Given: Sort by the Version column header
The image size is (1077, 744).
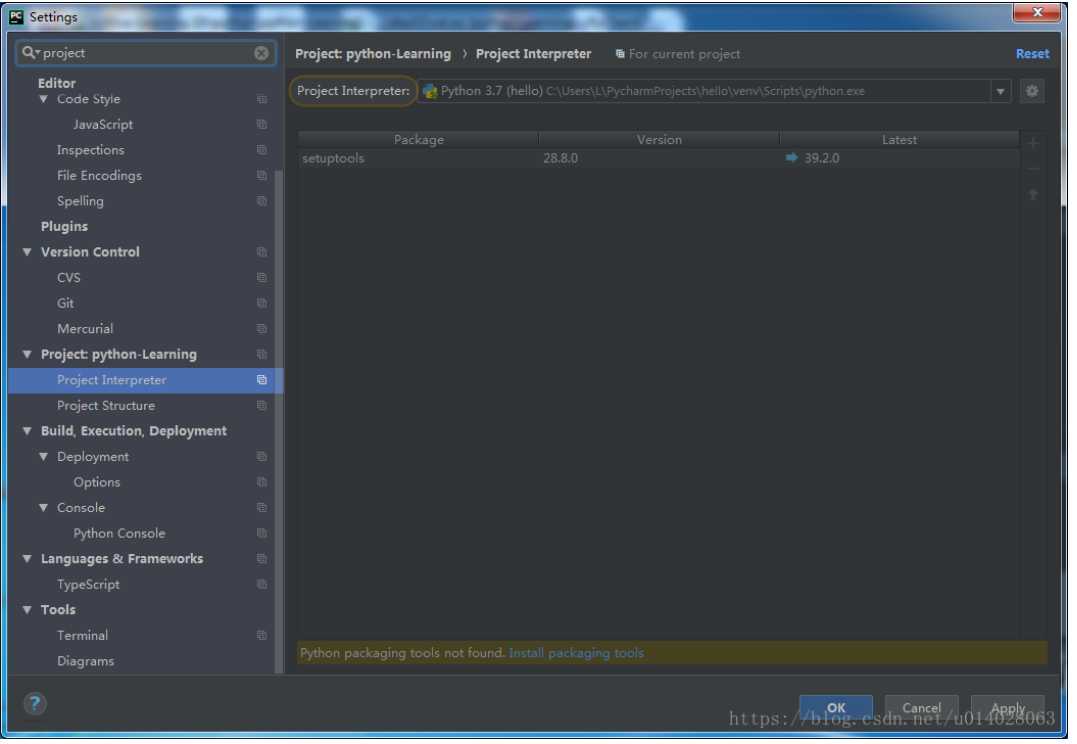Looking at the screenshot, I should click(659, 139).
